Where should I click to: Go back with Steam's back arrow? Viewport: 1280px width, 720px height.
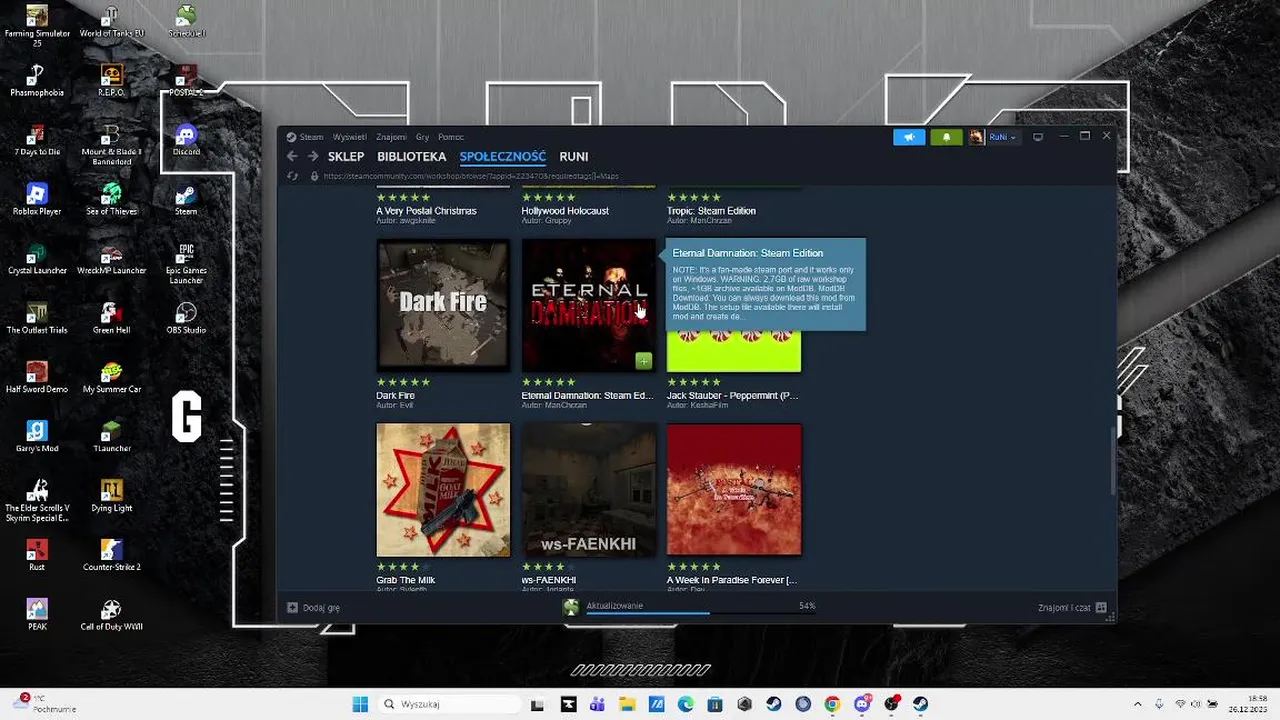[292, 156]
